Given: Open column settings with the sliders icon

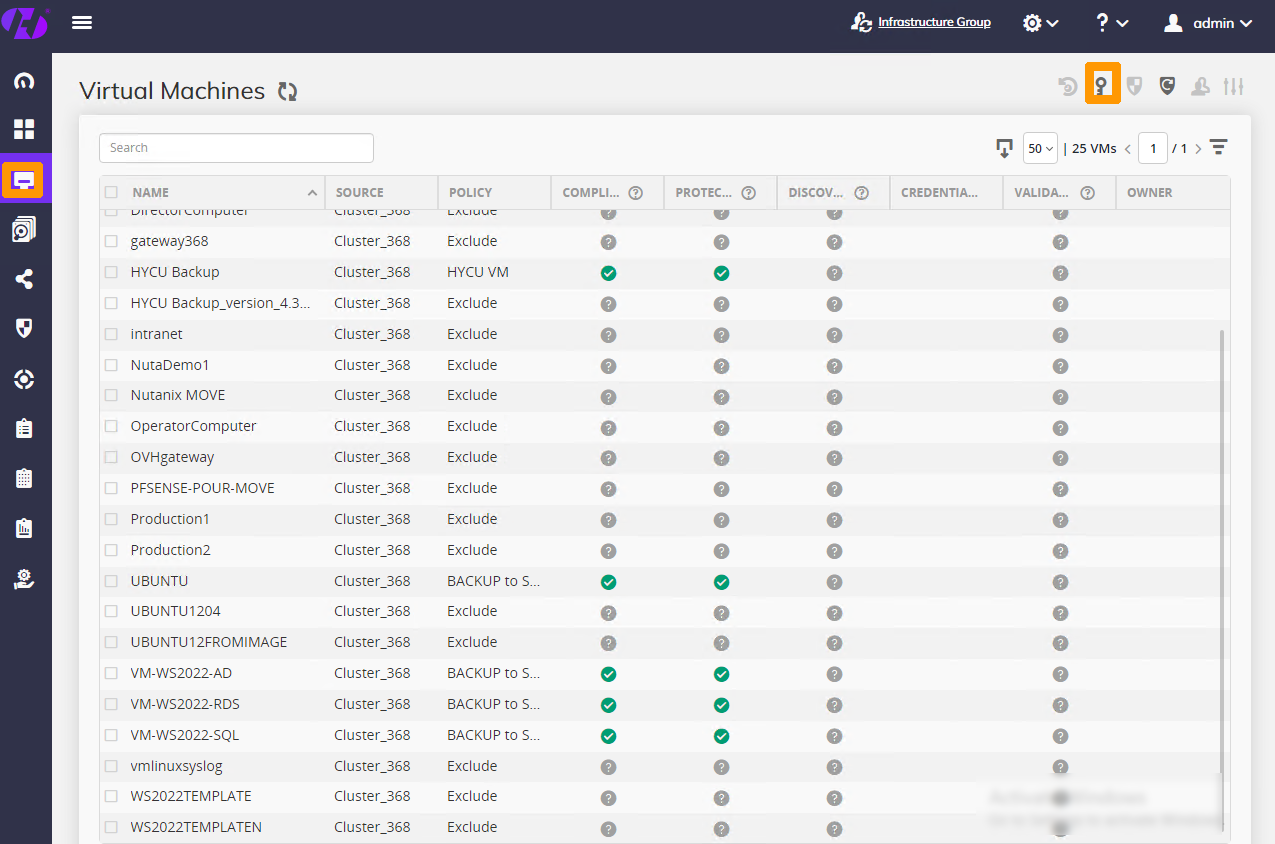Looking at the screenshot, I should pos(1233,86).
